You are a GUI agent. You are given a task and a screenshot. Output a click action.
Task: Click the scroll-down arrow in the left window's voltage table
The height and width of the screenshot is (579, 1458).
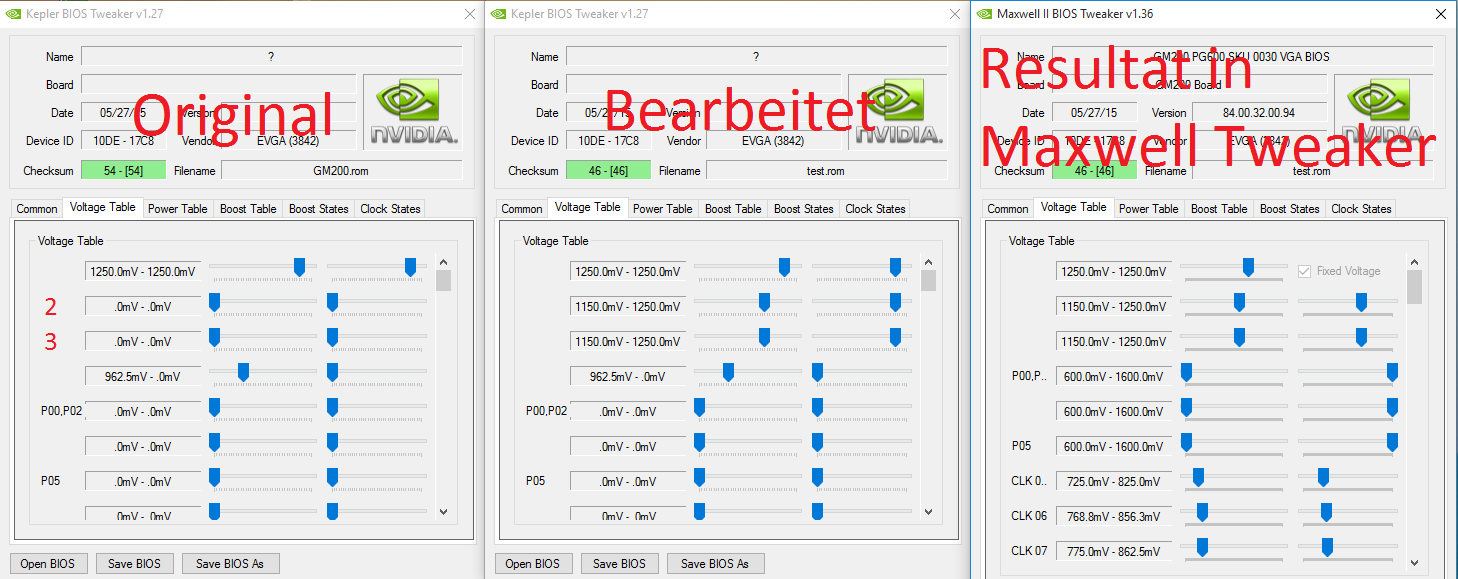pyautogui.click(x=443, y=511)
